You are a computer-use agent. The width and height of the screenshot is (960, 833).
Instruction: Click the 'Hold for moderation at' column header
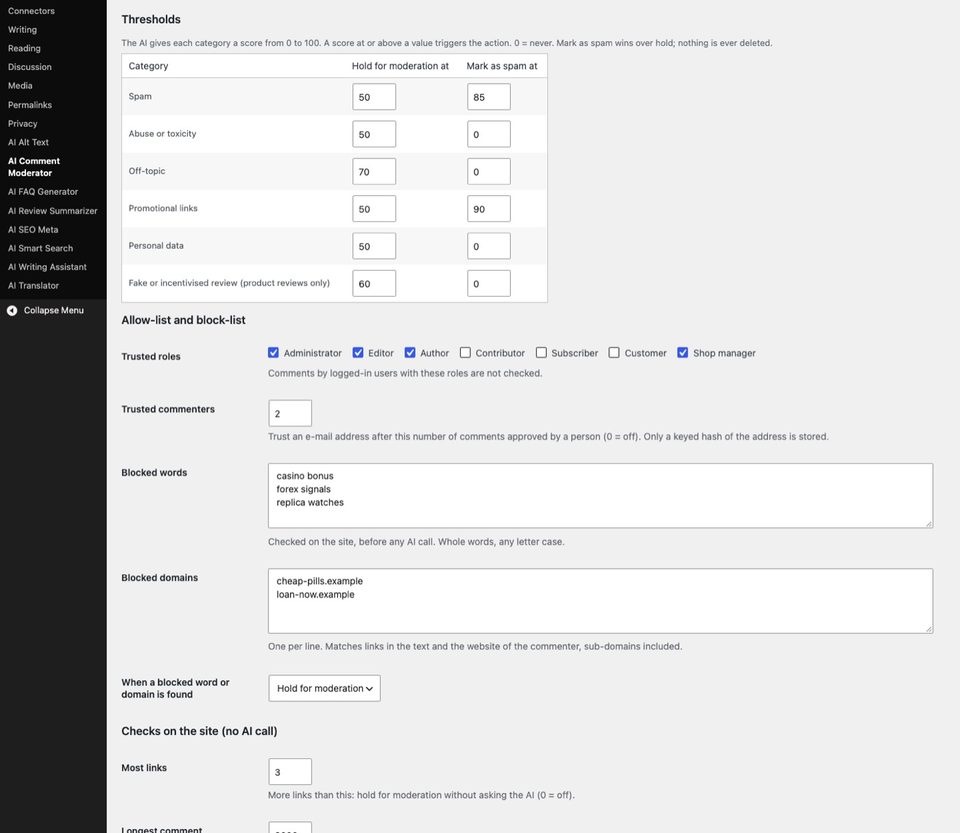point(400,66)
